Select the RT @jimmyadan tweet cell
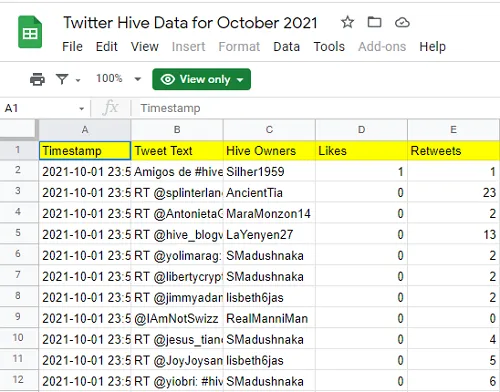The height and width of the screenshot is (392, 500). click(177, 298)
